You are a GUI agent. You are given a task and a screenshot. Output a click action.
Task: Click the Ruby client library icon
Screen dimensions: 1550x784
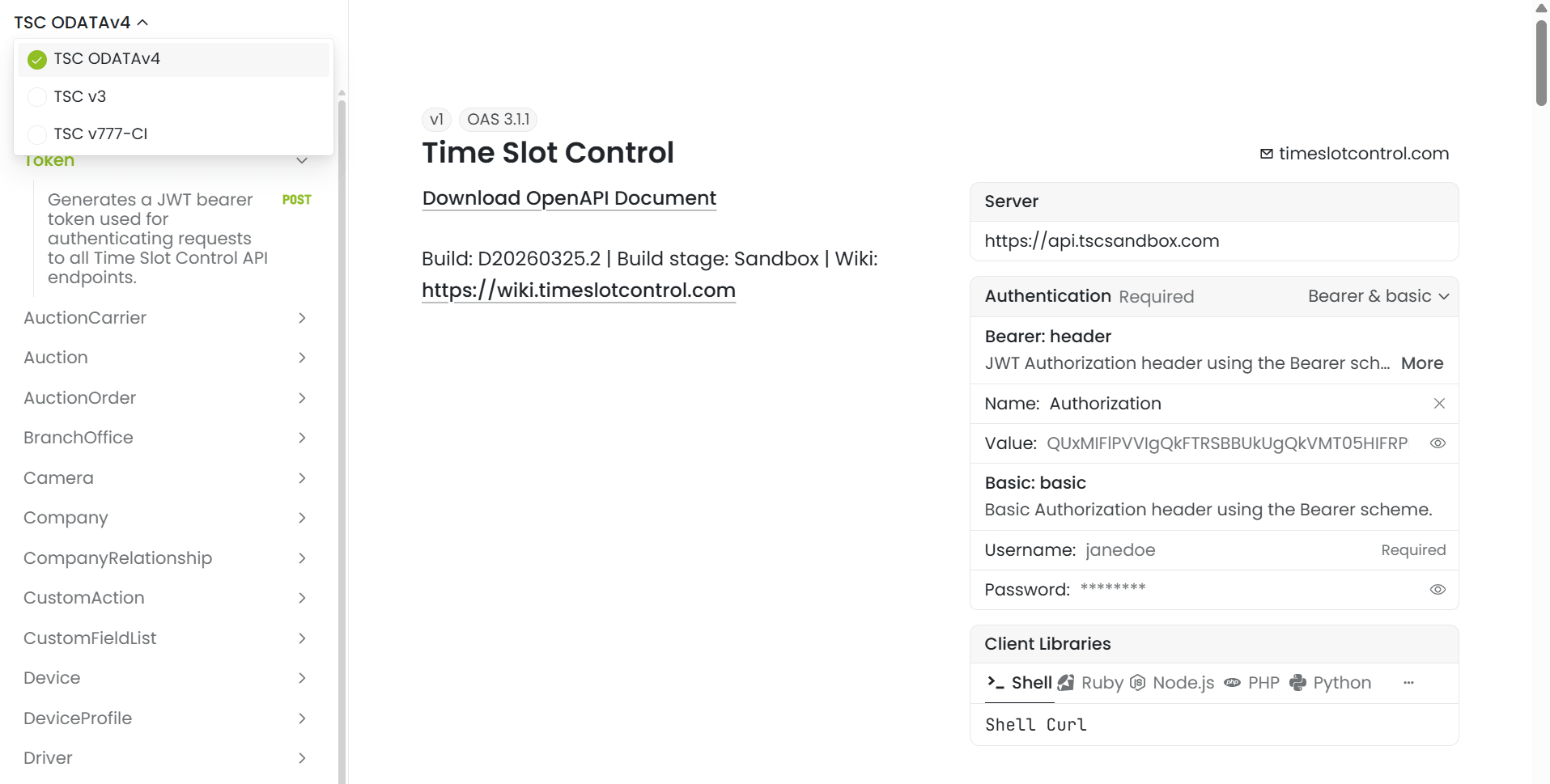[x=1067, y=683]
